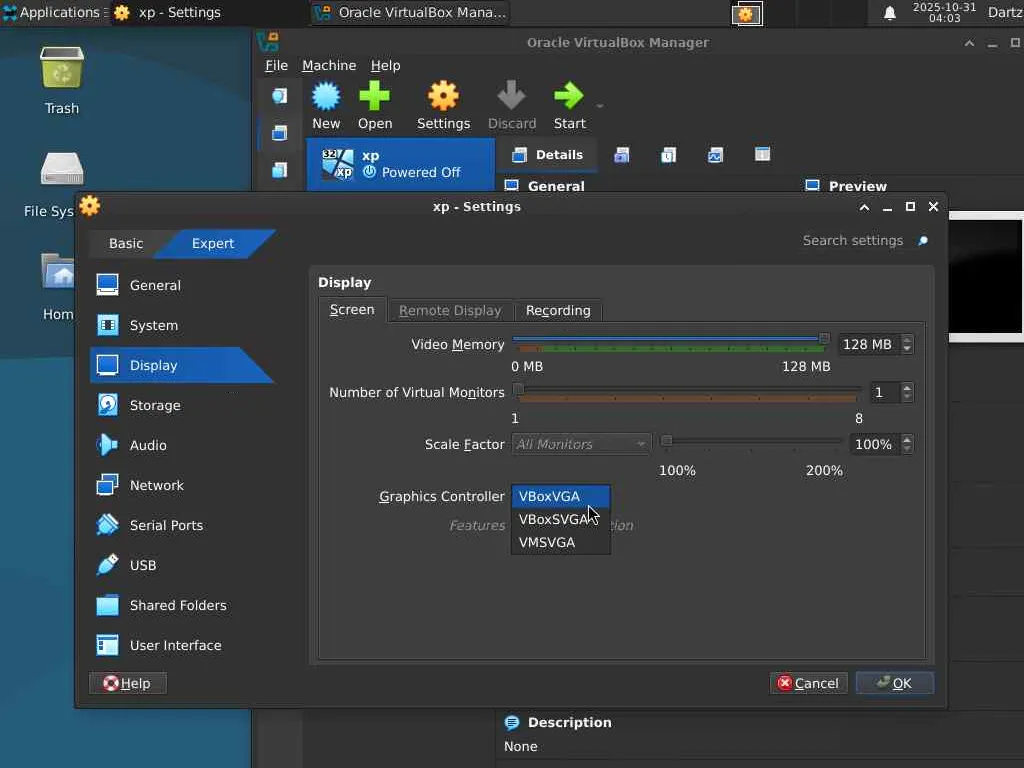
Task: Open the Remote Display tab
Action: click(x=450, y=311)
